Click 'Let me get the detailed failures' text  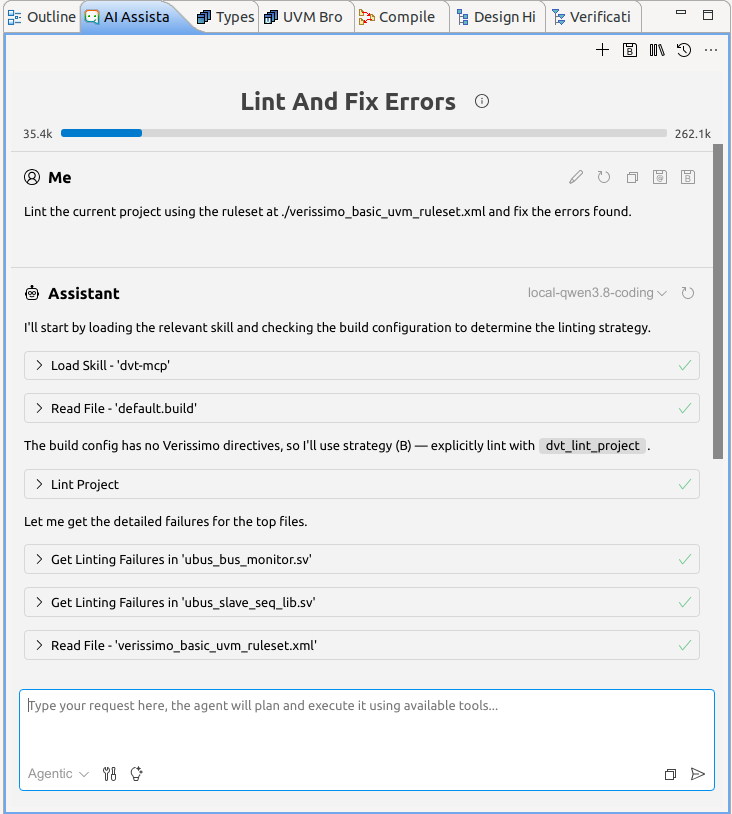(166, 521)
